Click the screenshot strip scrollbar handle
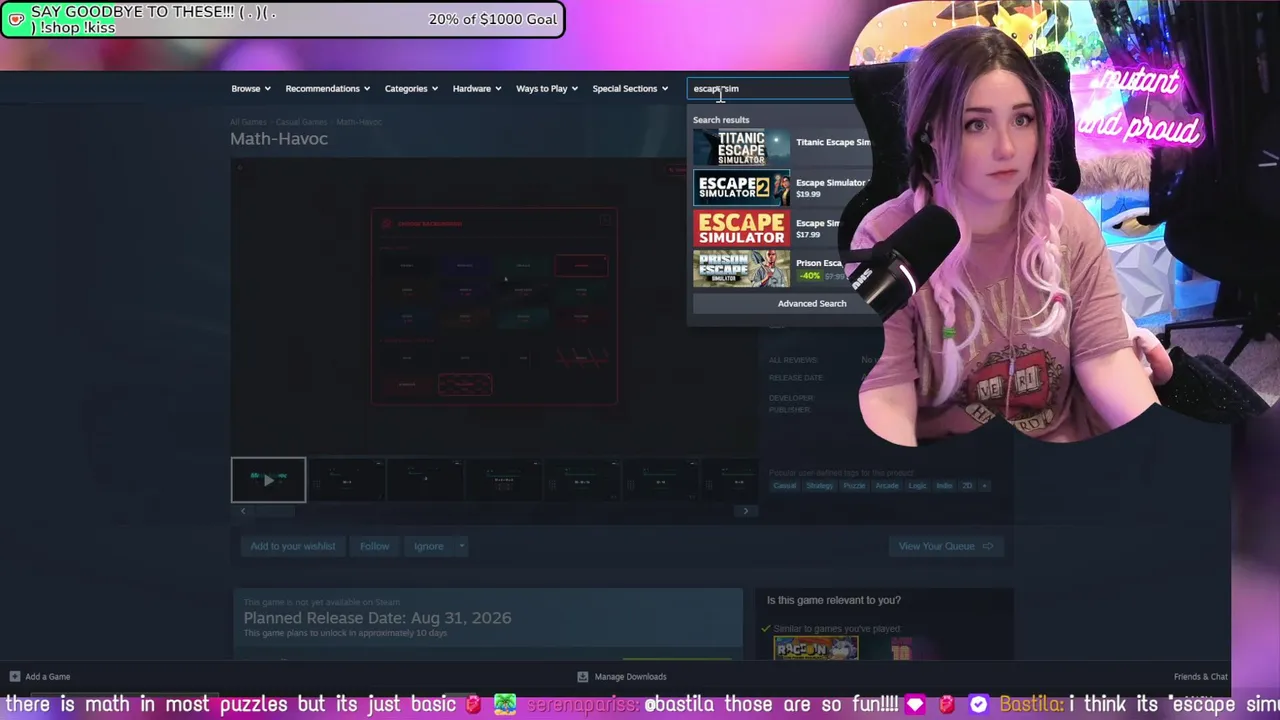 pos(273,511)
